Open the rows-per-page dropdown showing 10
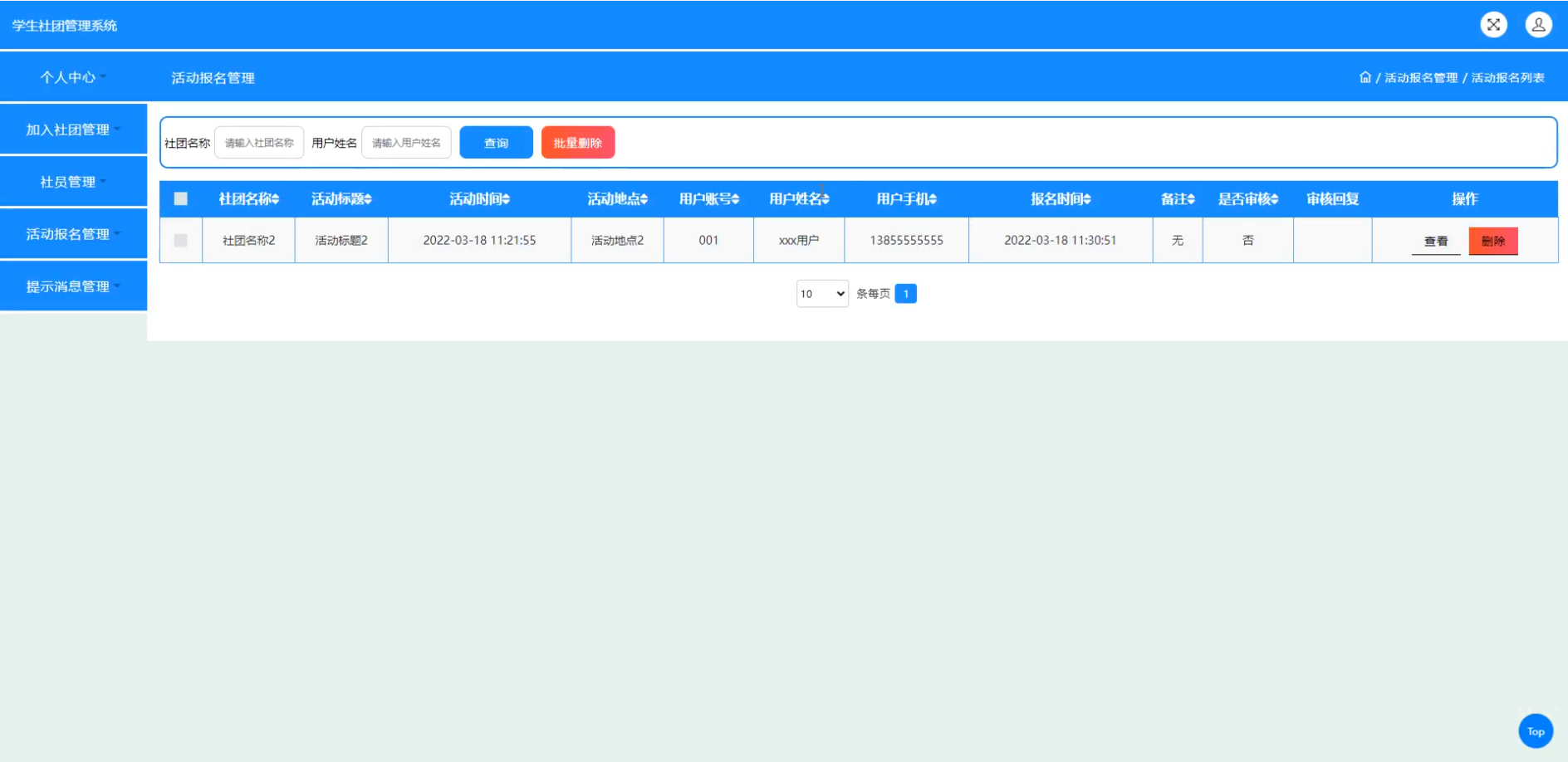1568x762 pixels. coord(822,294)
